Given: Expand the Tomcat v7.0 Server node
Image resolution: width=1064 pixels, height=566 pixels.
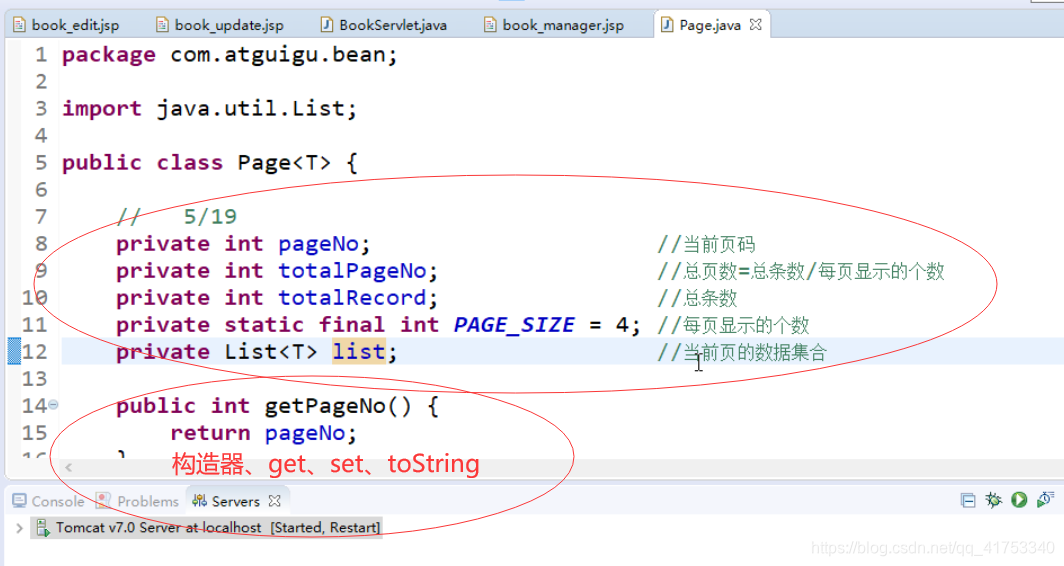Looking at the screenshot, I should click(19, 527).
